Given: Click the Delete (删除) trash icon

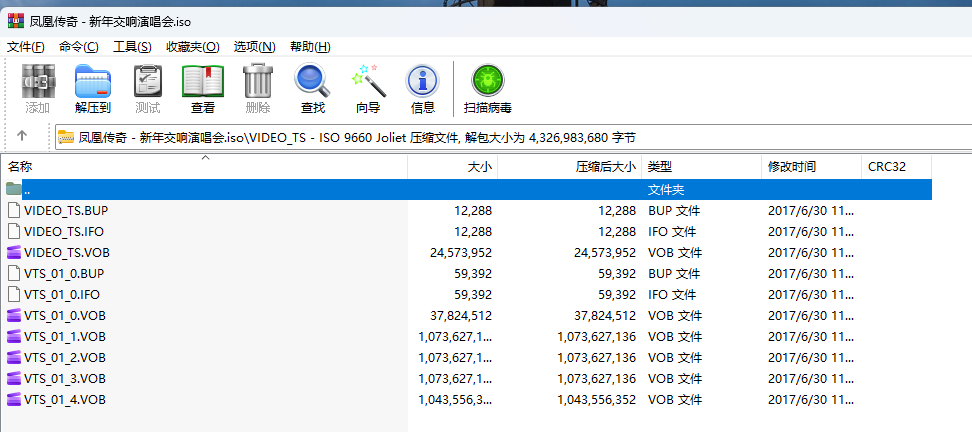Looking at the screenshot, I should click(258, 81).
